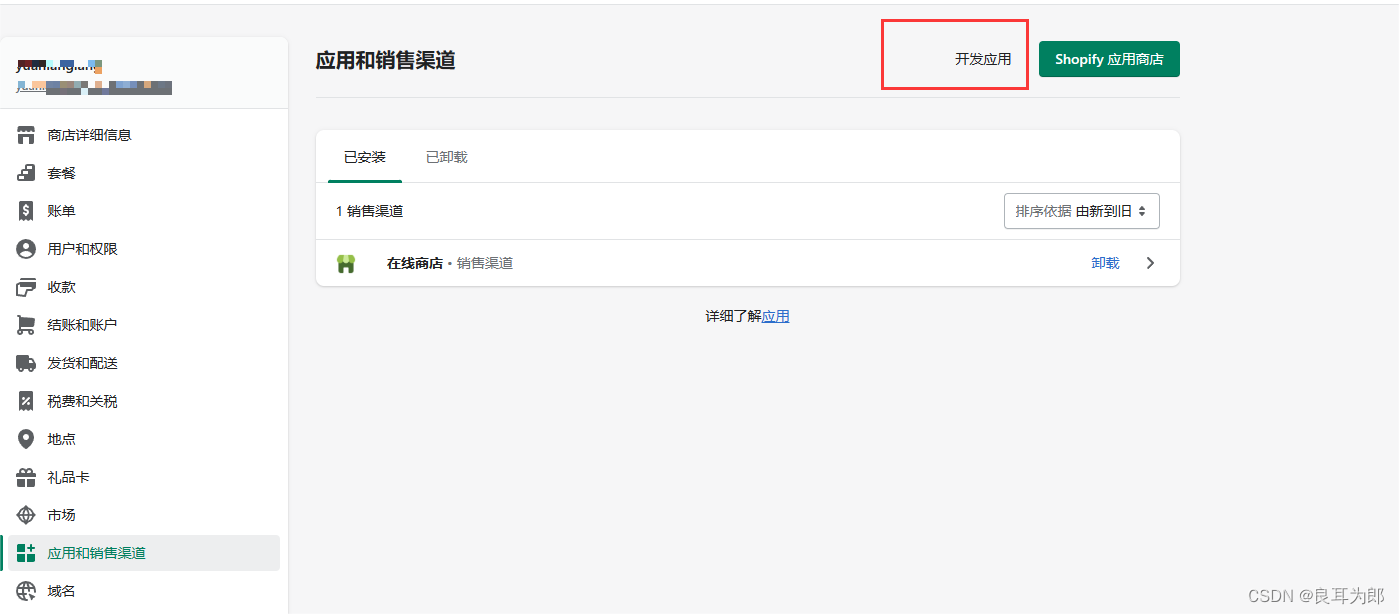This screenshot has width=1399, height=614.
Task: Click the taxes and duties percent icon
Action: pyautogui.click(x=26, y=401)
